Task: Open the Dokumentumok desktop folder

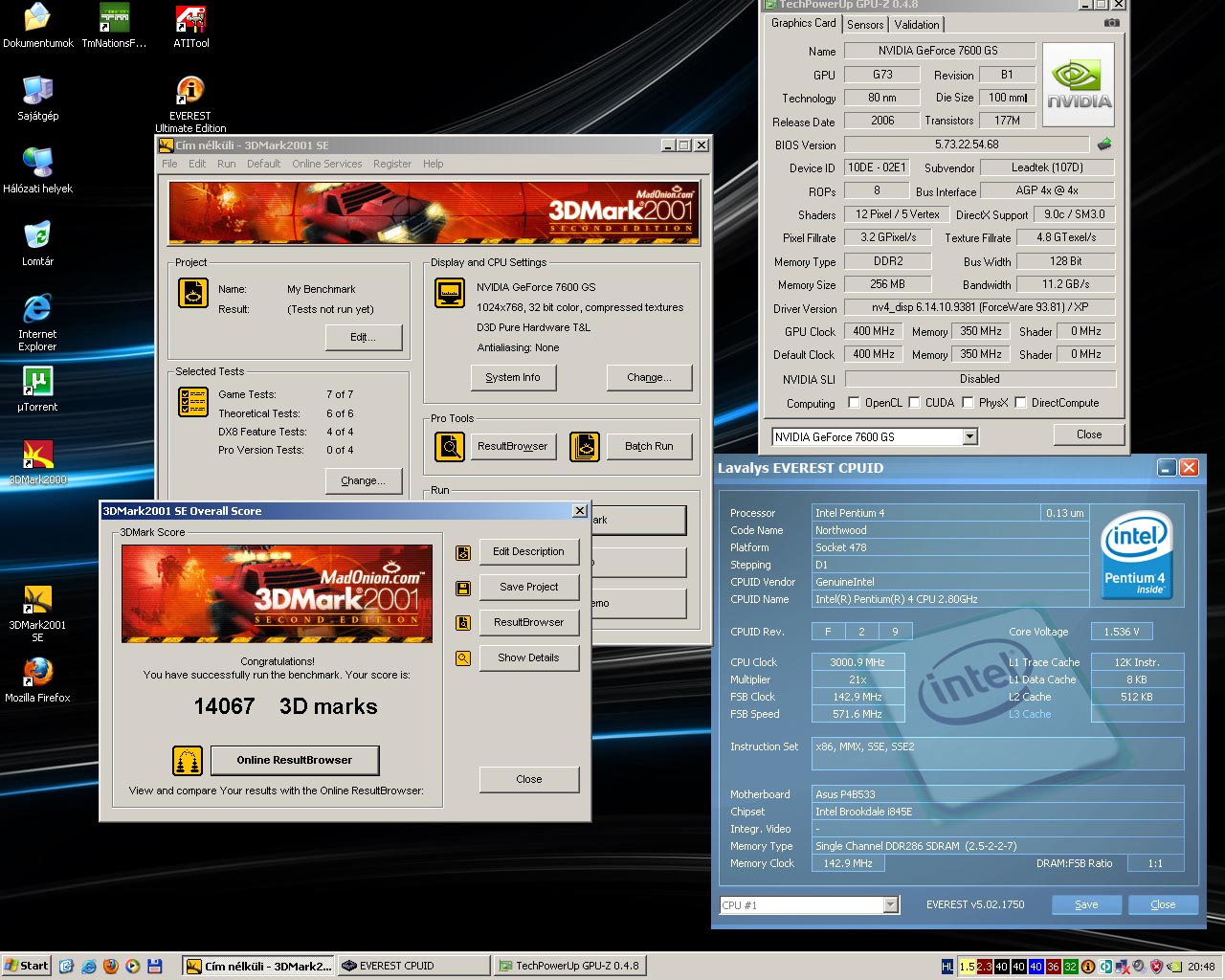Action: click(x=37, y=26)
